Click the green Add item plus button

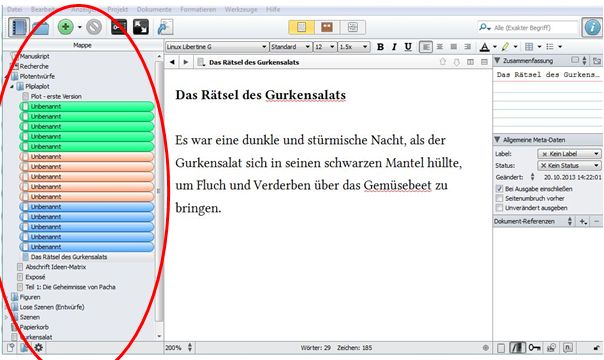pyautogui.click(x=65, y=27)
